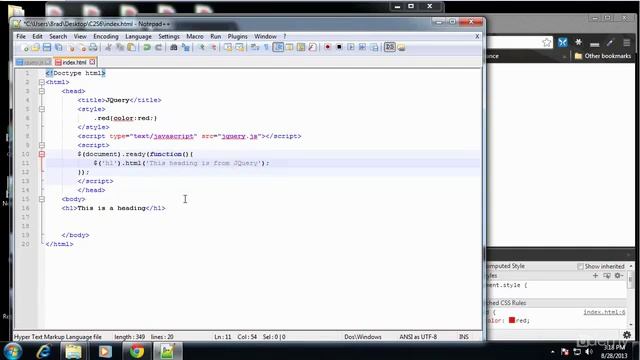Click the Cut scissors icon
This screenshot has width=640, height=360.
(108, 47)
